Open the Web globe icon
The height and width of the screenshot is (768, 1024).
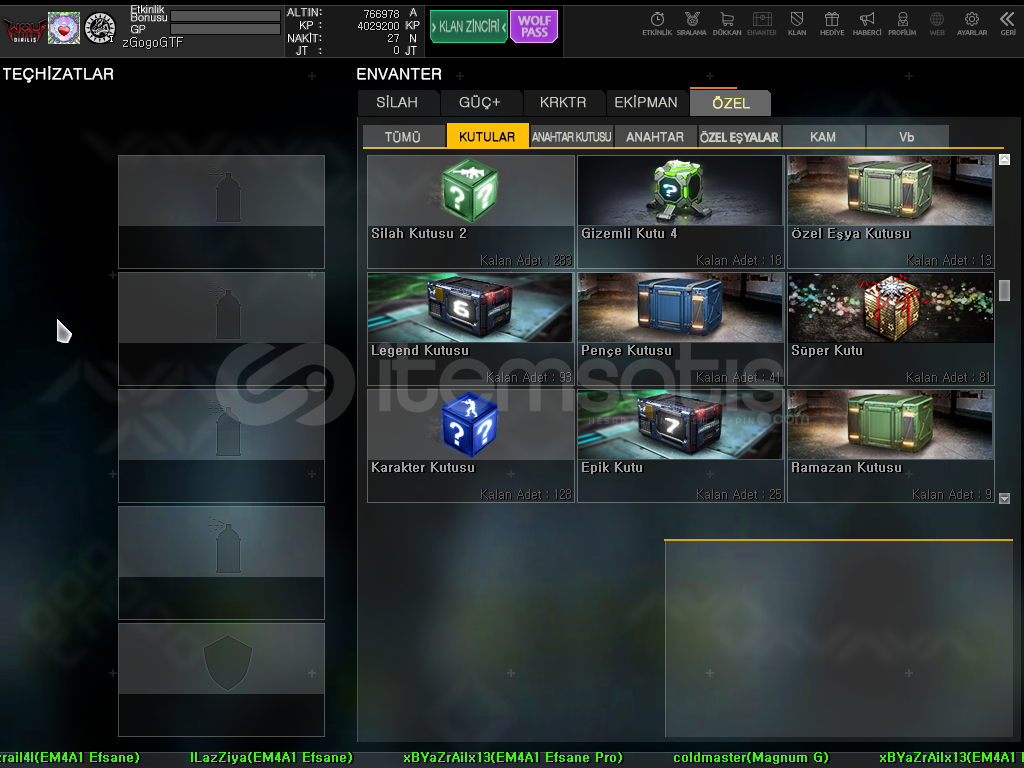tap(936, 24)
